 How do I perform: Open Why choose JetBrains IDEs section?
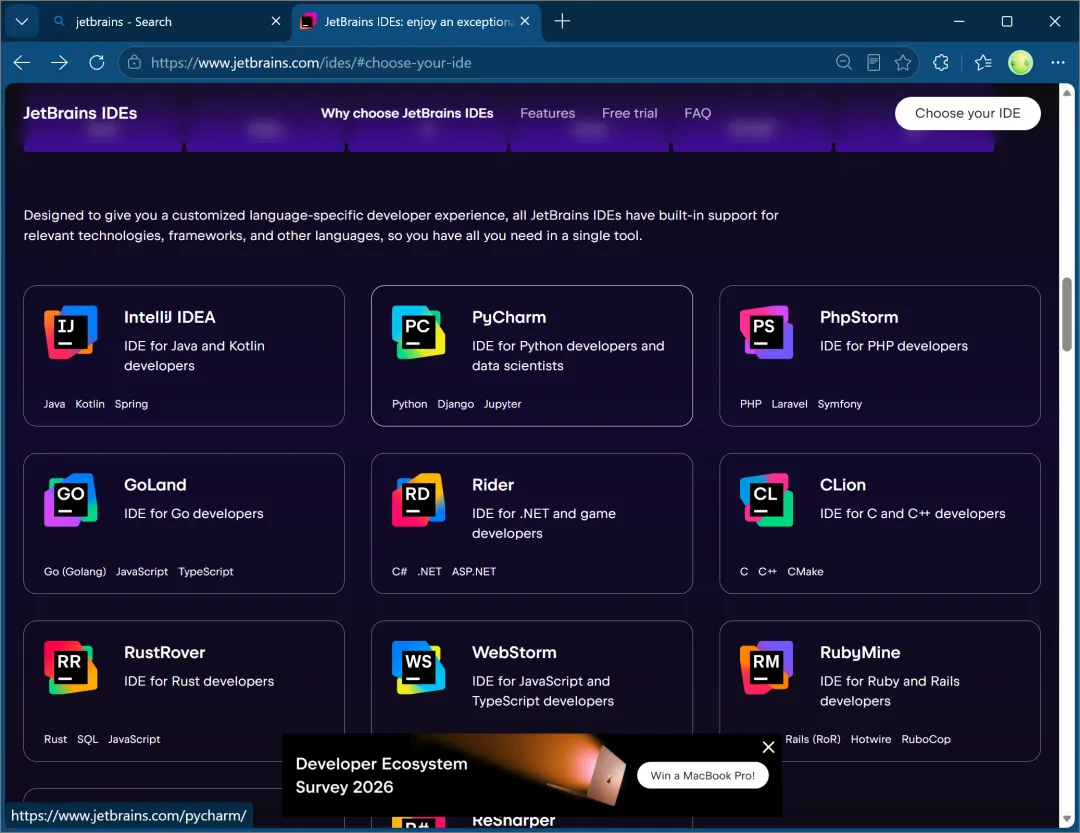click(407, 113)
